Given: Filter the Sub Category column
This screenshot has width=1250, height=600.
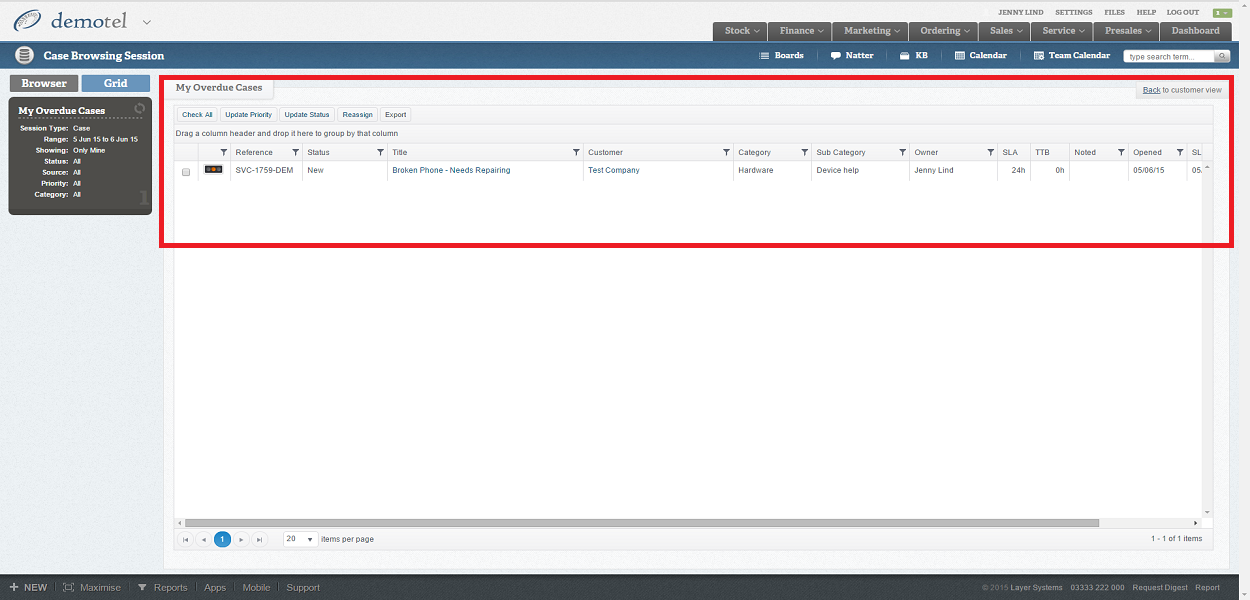Looking at the screenshot, I should pyautogui.click(x=902, y=152).
